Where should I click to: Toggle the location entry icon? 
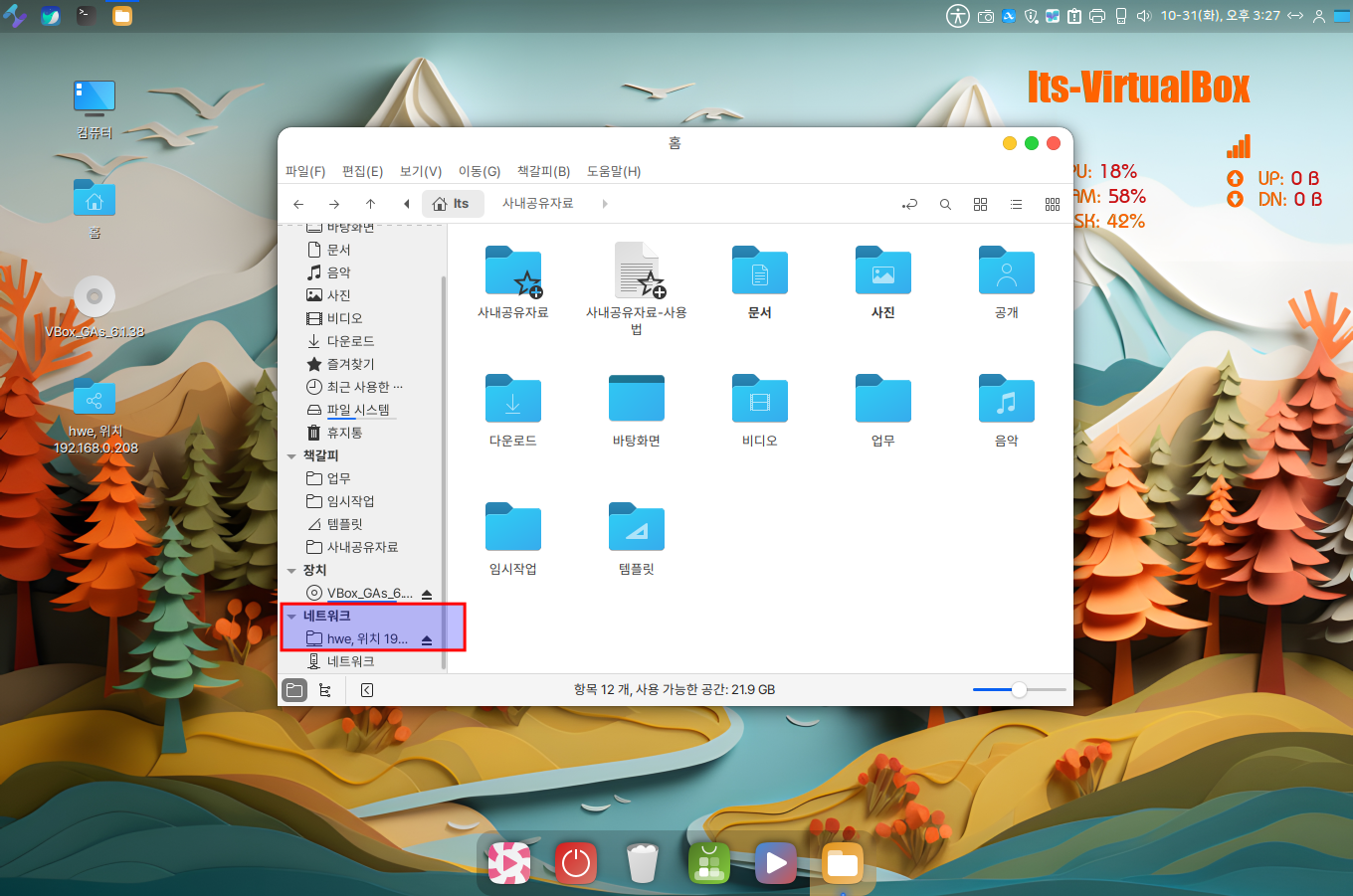point(909,204)
